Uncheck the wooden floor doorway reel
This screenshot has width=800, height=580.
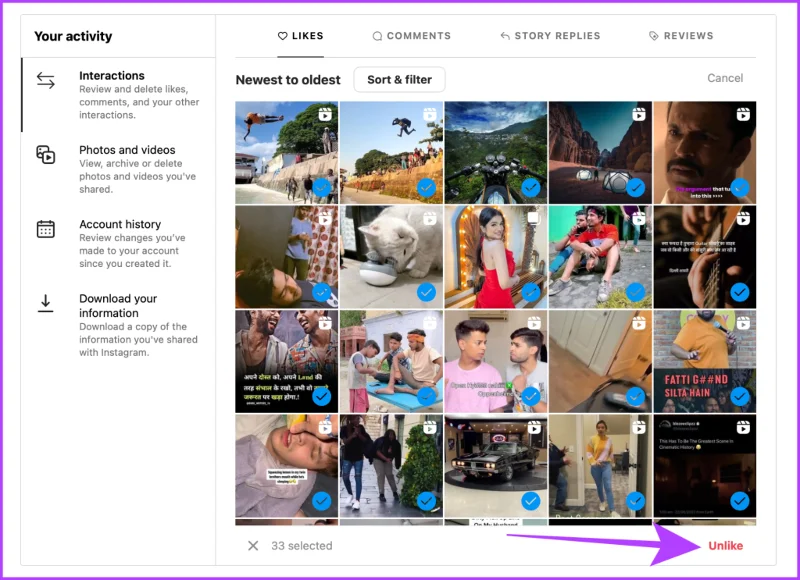[x=635, y=396]
